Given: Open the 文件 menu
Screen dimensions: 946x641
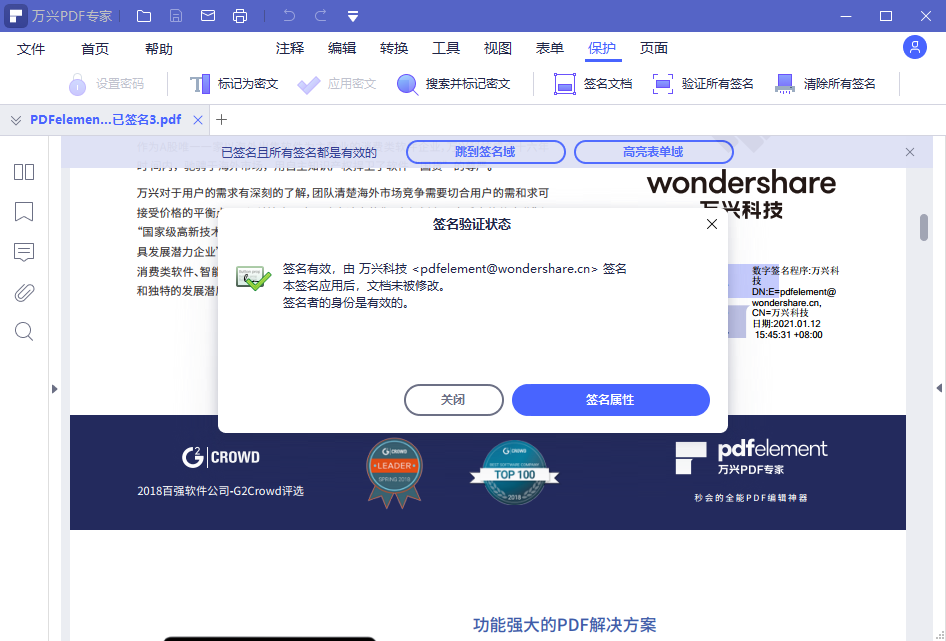Looking at the screenshot, I should (x=31, y=47).
